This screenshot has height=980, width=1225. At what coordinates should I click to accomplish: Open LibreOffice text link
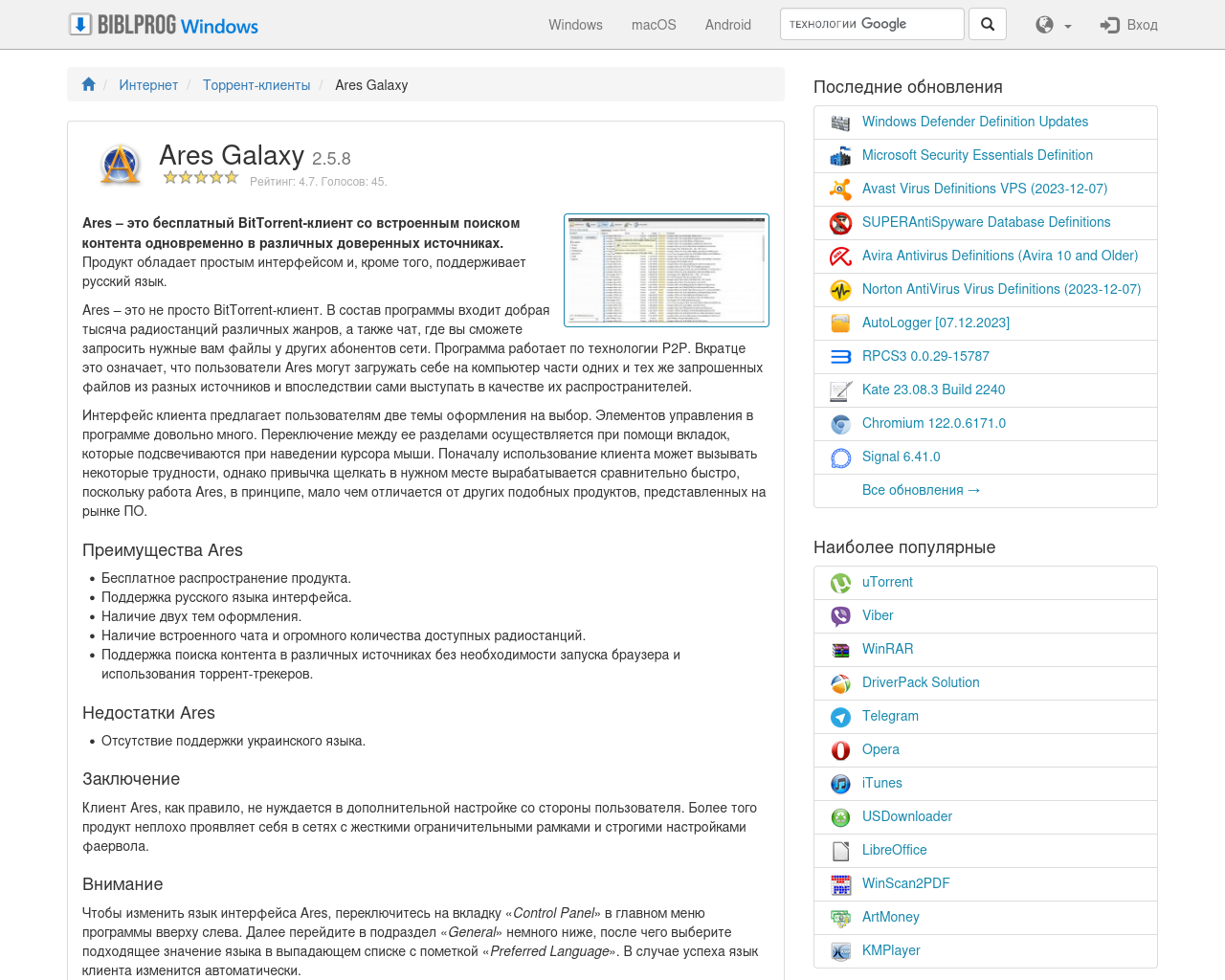tap(894, 850)
